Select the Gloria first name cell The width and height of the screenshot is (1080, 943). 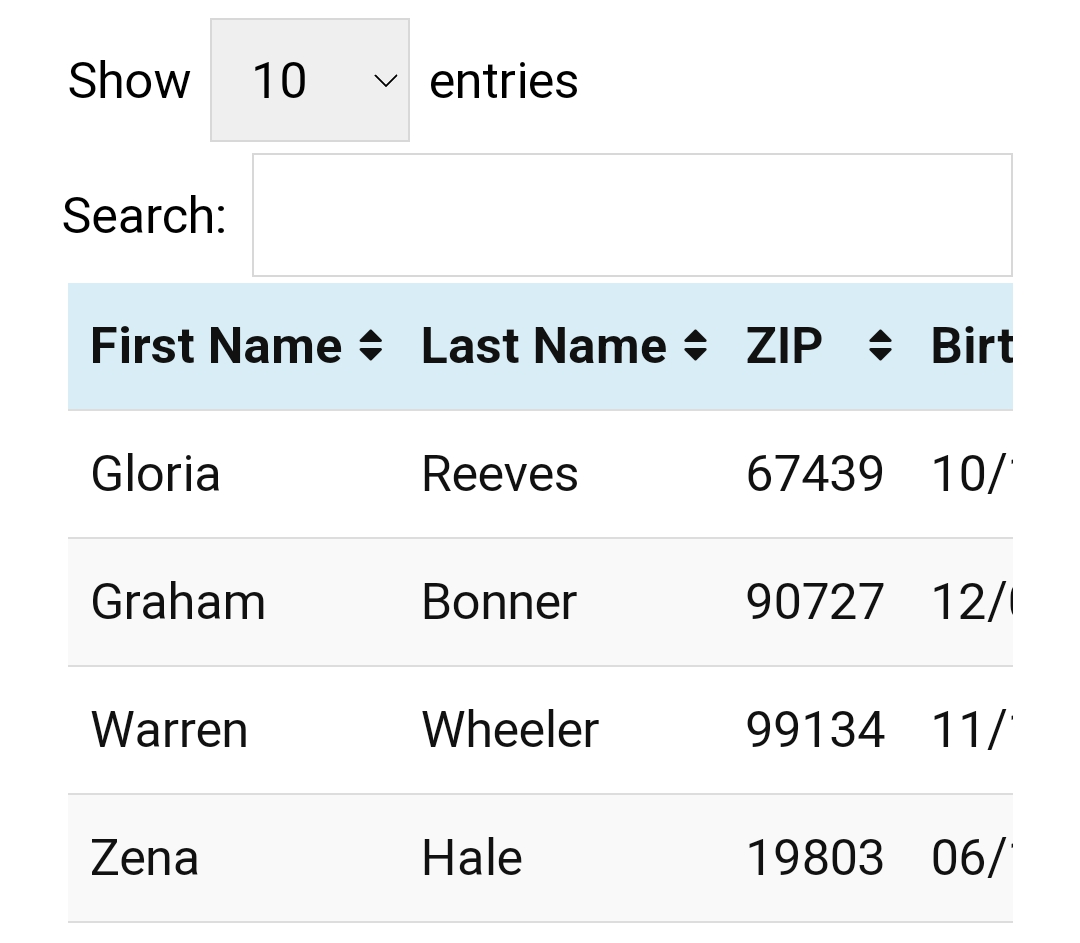[x=155, y=474]
